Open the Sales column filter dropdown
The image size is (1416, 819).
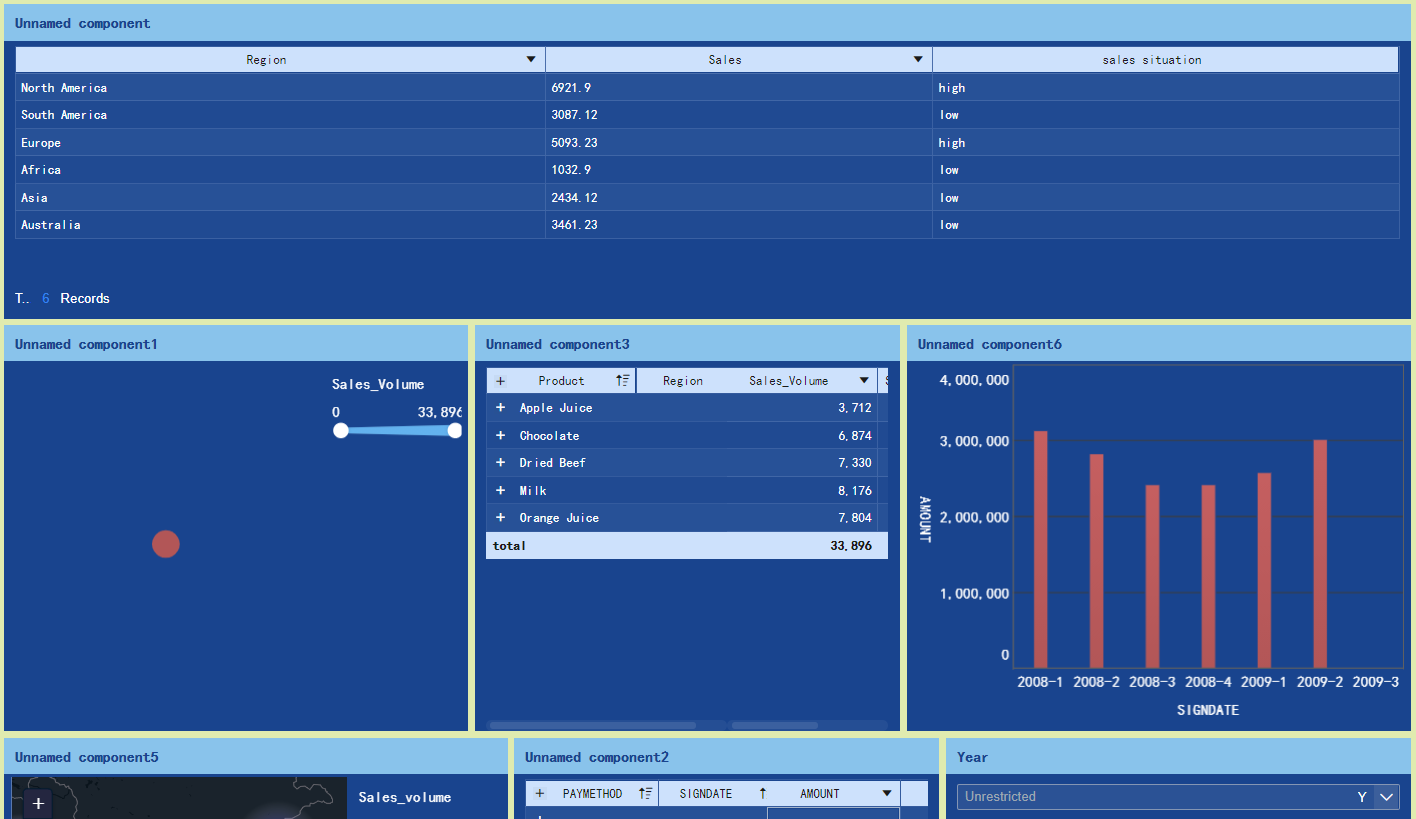point(917,59)
